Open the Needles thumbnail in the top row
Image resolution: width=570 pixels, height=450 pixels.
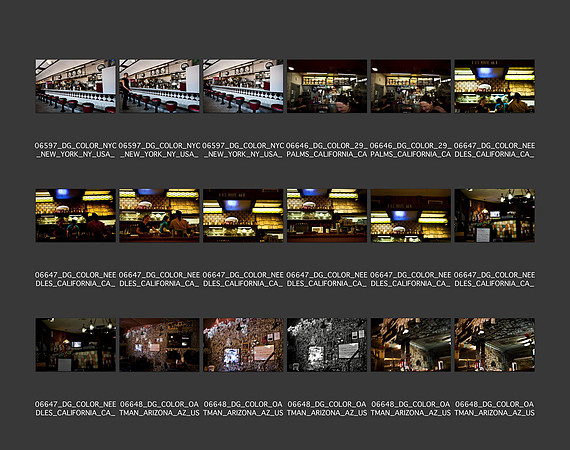pyautogui.click(x=494, y=86)
